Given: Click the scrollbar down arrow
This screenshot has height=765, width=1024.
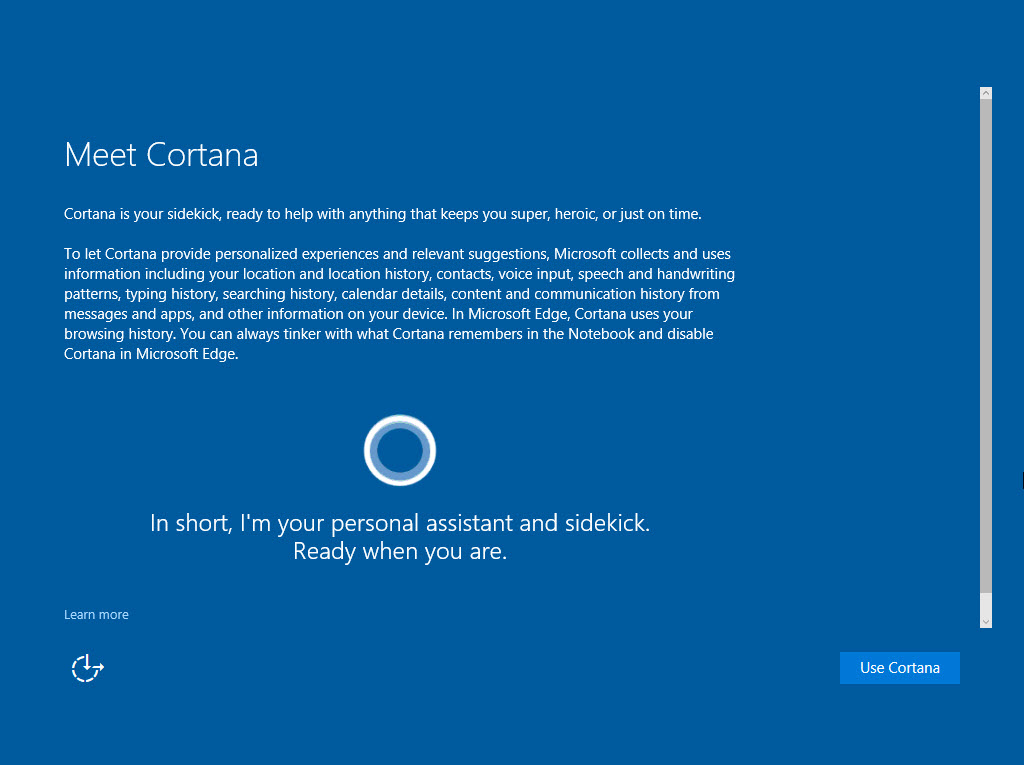Looking at the screenshot, I should [x=986, y=622].
